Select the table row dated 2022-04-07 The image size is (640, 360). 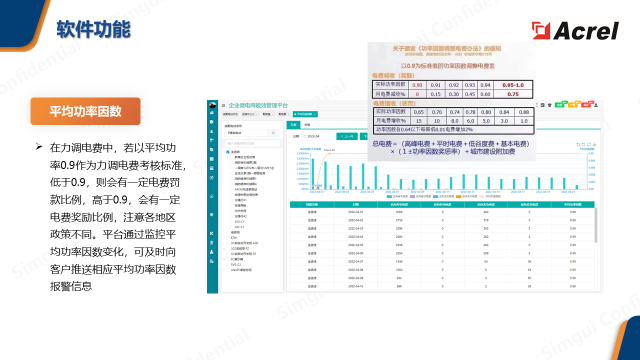point(442,262)
